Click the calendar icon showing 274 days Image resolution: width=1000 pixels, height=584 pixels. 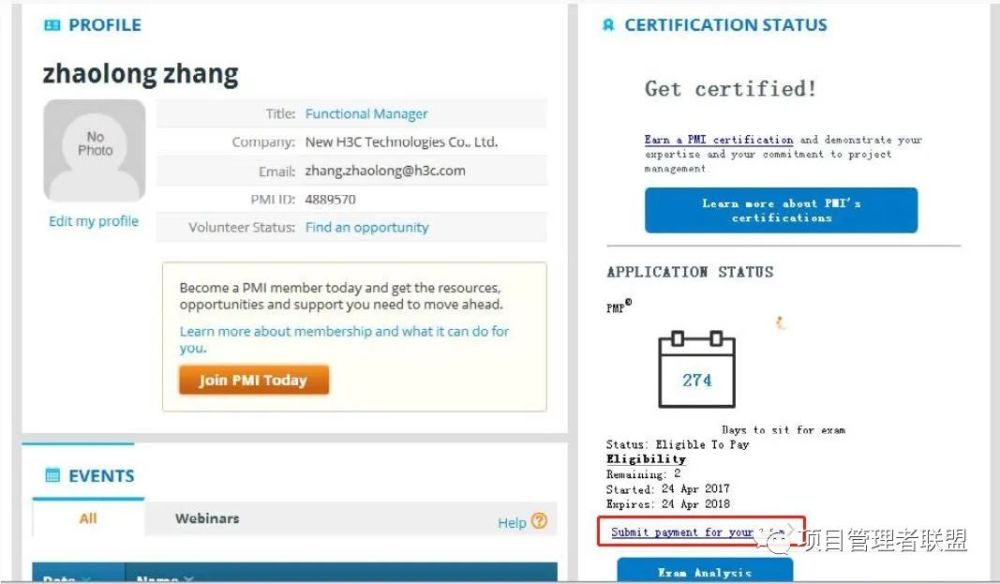pos(696,369)
